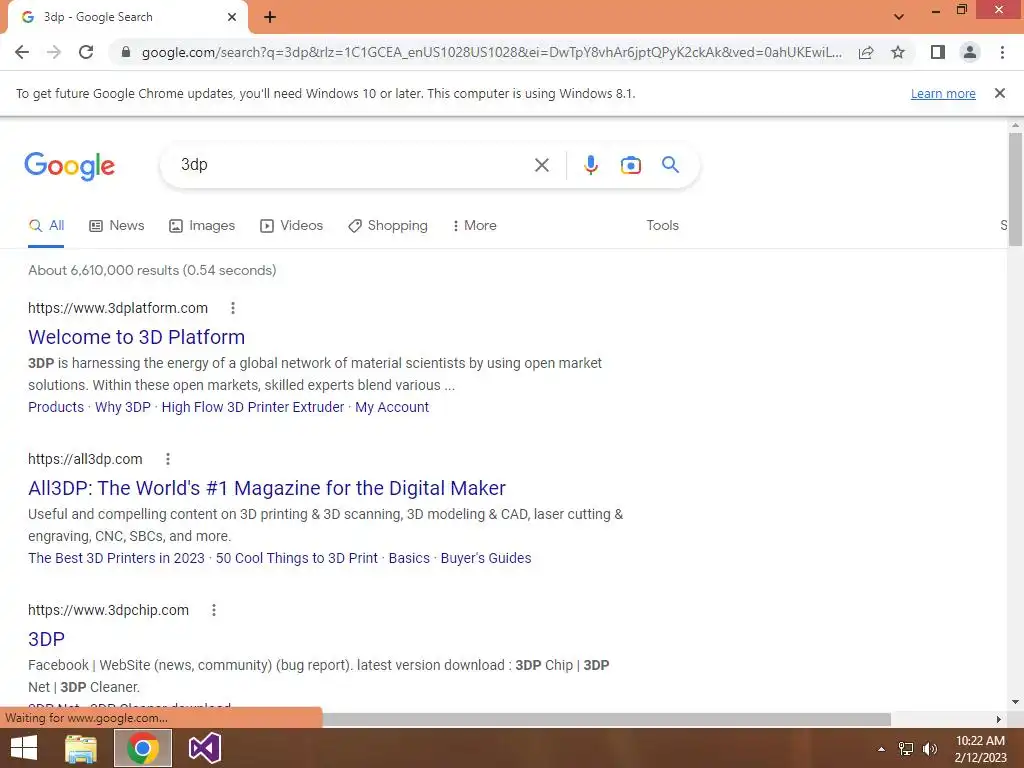Switch to the Videos tab
1024x768 pixels.
tap(291, 226)
